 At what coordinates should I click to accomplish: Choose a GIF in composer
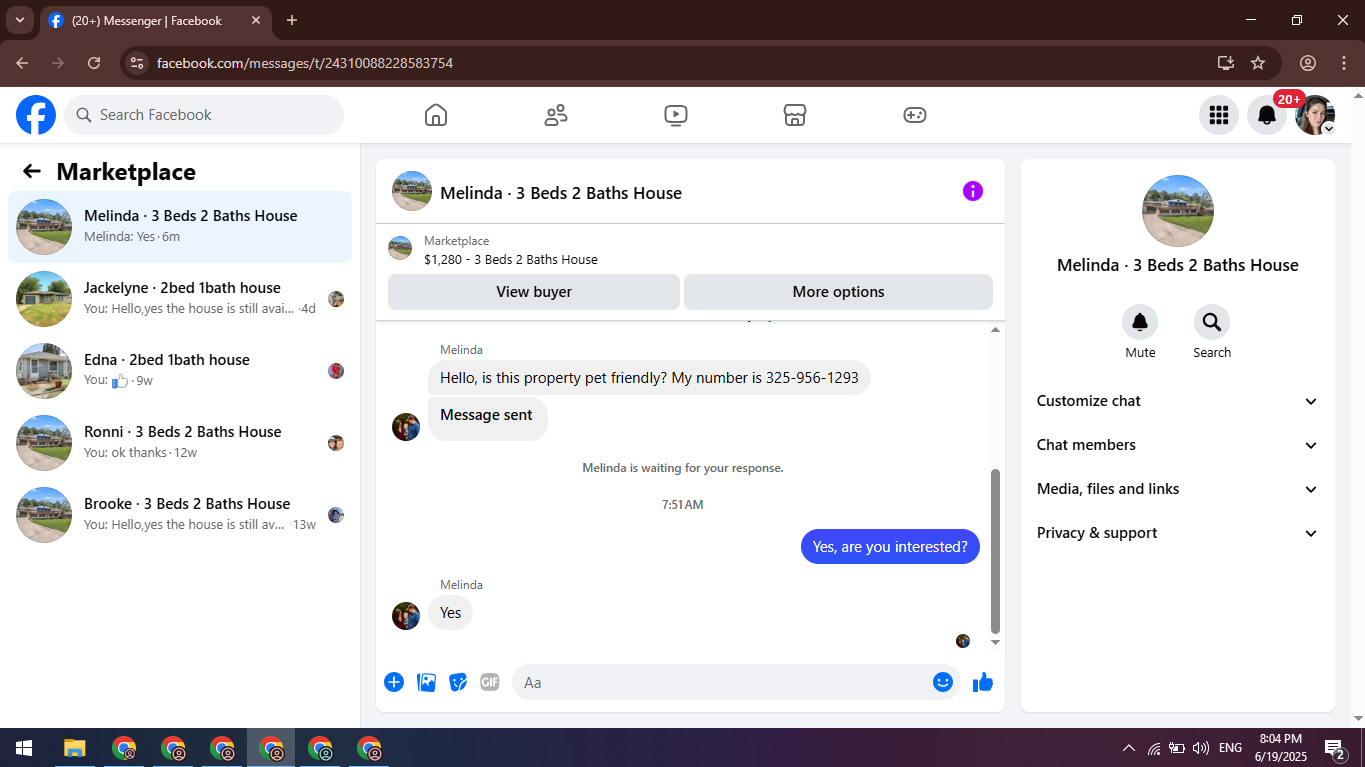point(490,682)
